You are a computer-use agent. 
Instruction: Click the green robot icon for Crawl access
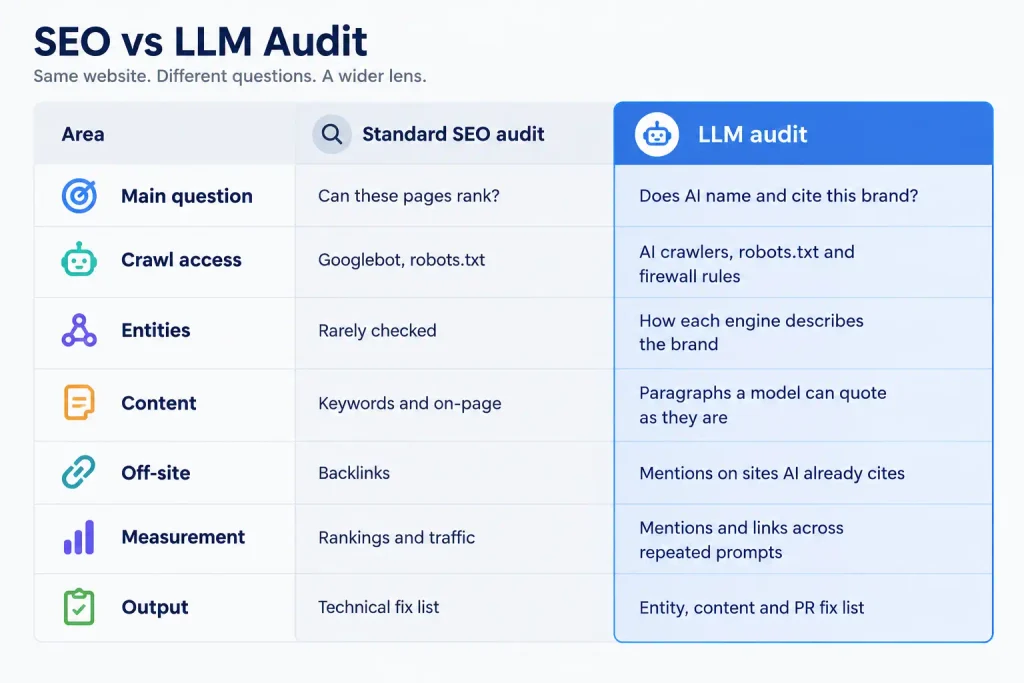pos(79,259)
